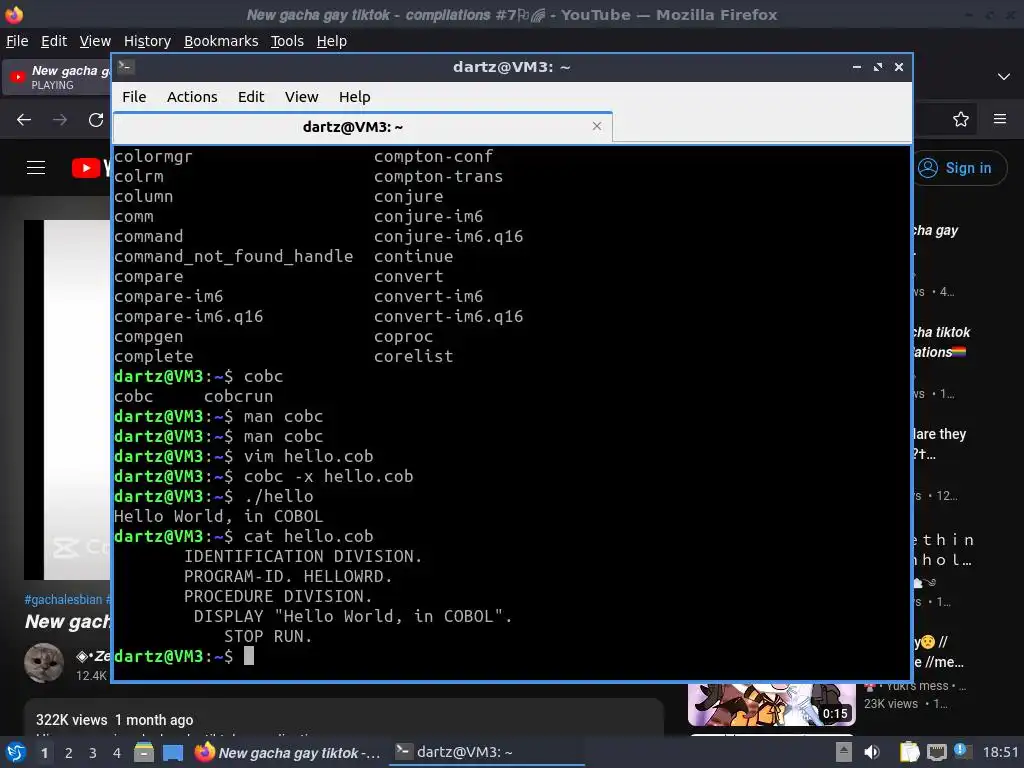Click the 'PROGRAM-ID. HELLOWRD.' line
Image resolution: width=1024 pixels, height=768 pixels.
tap(288, 576)
